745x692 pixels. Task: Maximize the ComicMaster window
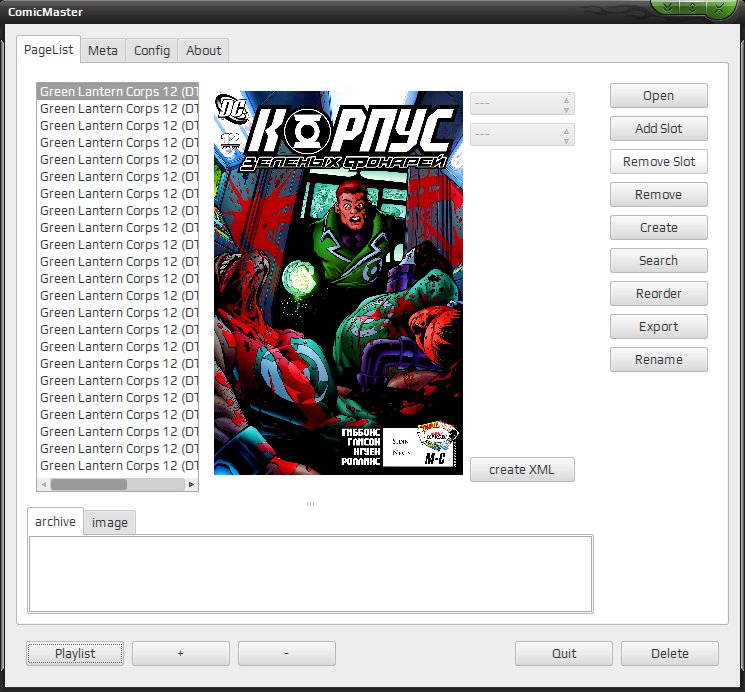(x=692, y=7)
